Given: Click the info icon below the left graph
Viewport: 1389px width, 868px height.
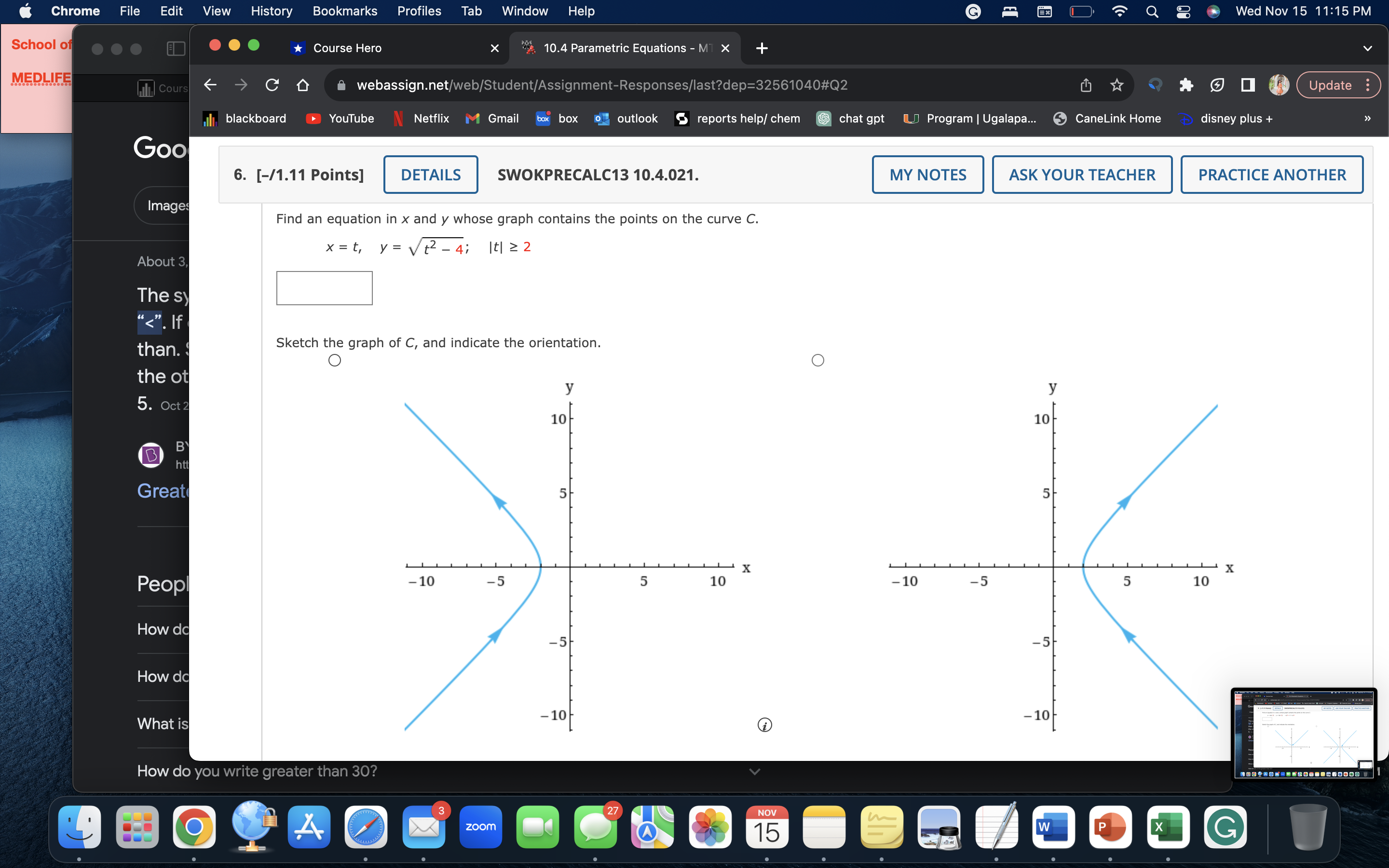Looking at the screenshot, I should 766,725.
